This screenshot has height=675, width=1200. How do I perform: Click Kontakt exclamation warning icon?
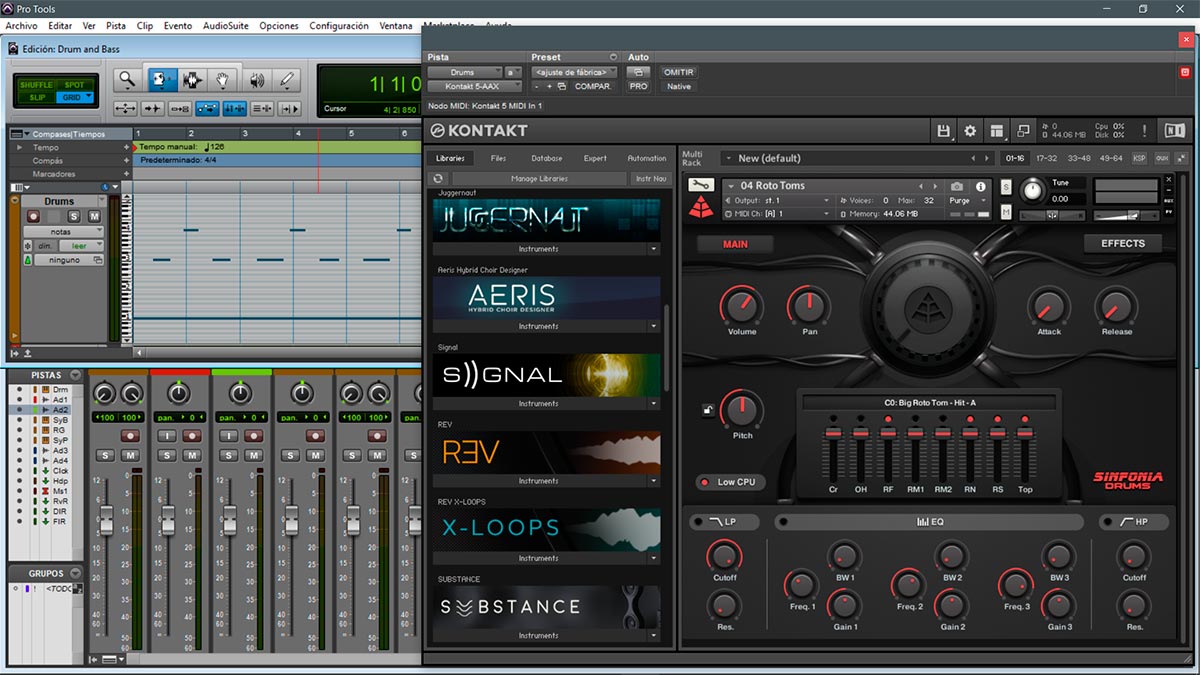[1143, 131]
